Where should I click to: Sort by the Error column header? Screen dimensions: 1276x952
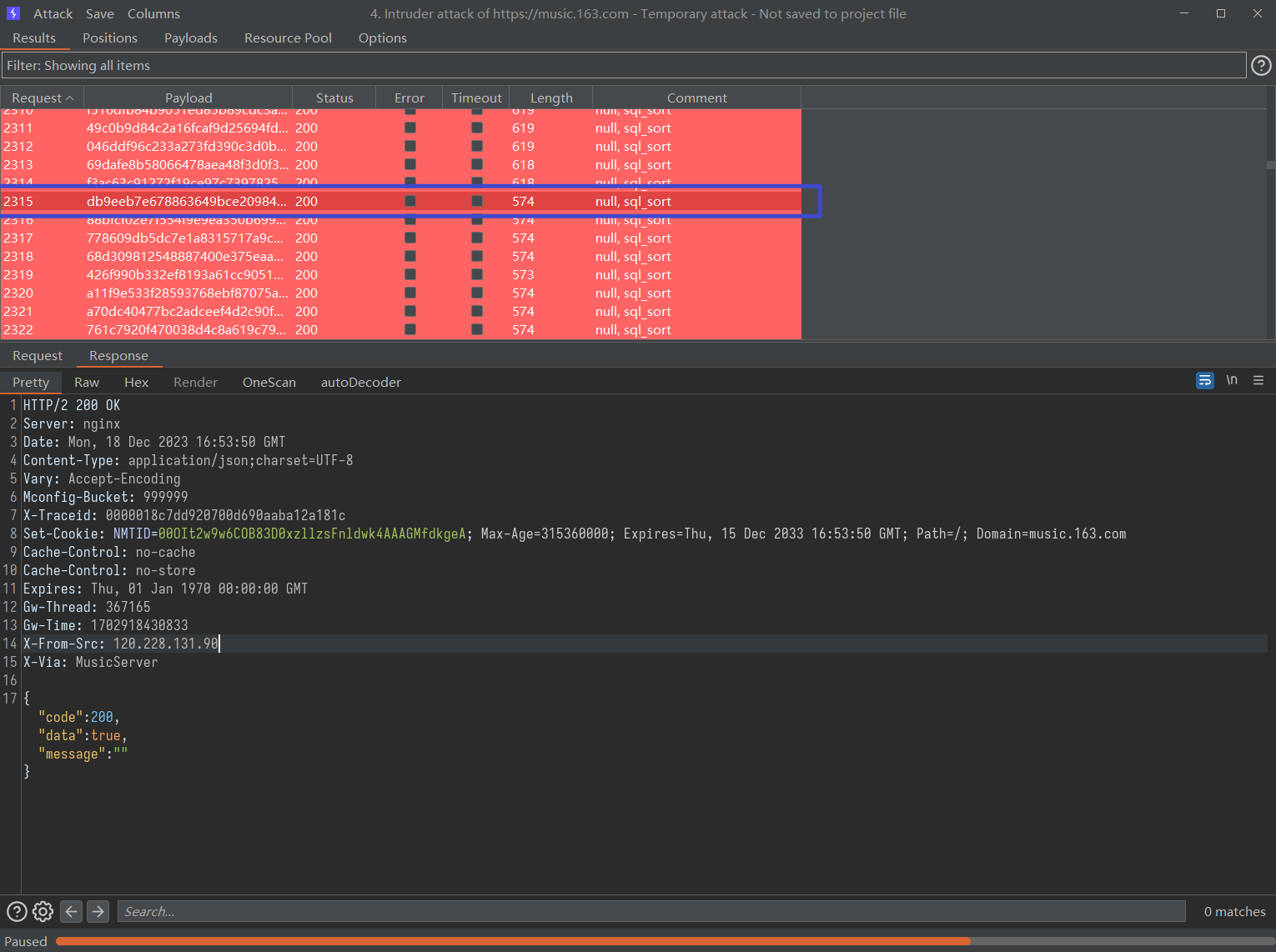click(x=409, y=98)
